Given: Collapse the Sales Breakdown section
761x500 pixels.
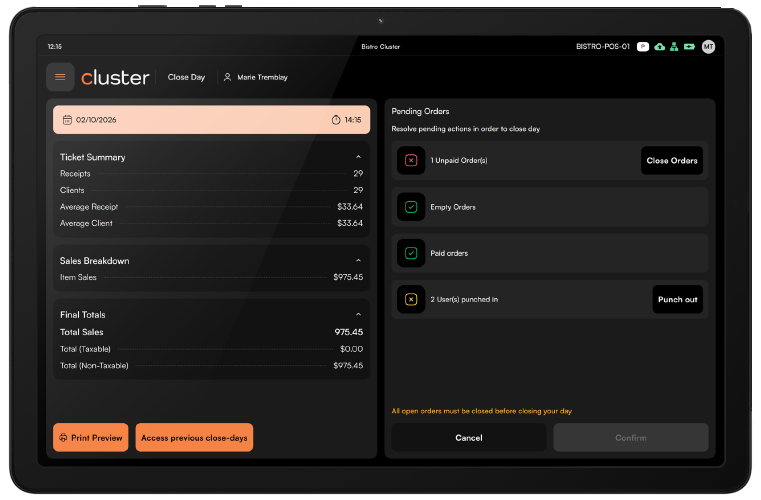Looking at the screenshot, I should pyautogui.click(x=358, y=261).
